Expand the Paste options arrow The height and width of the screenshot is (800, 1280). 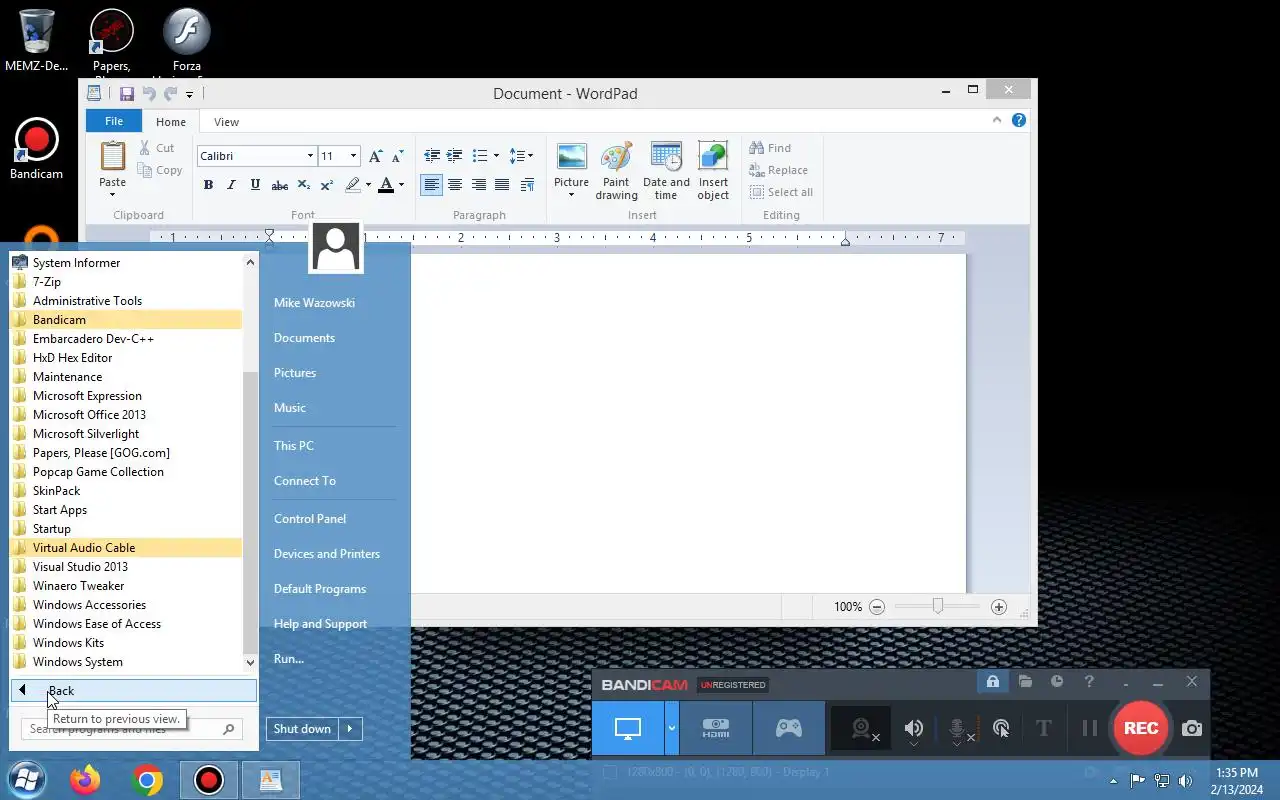tap(113, 194)
